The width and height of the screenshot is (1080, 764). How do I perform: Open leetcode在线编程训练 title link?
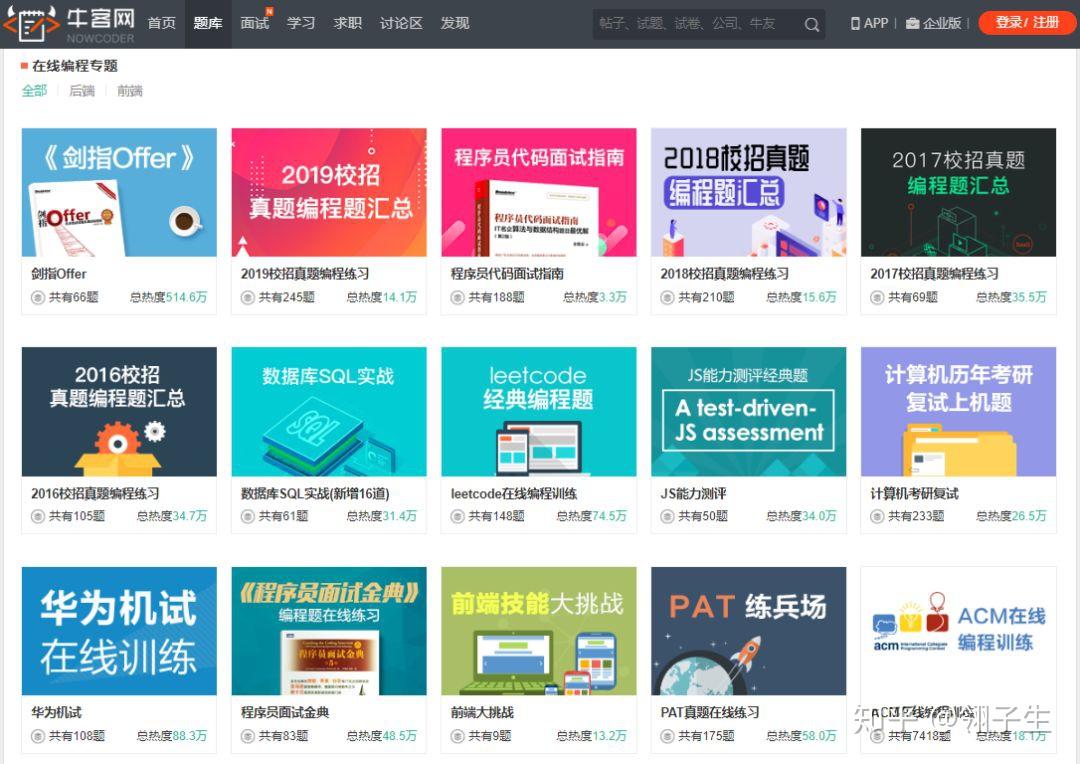pos(515,493)
